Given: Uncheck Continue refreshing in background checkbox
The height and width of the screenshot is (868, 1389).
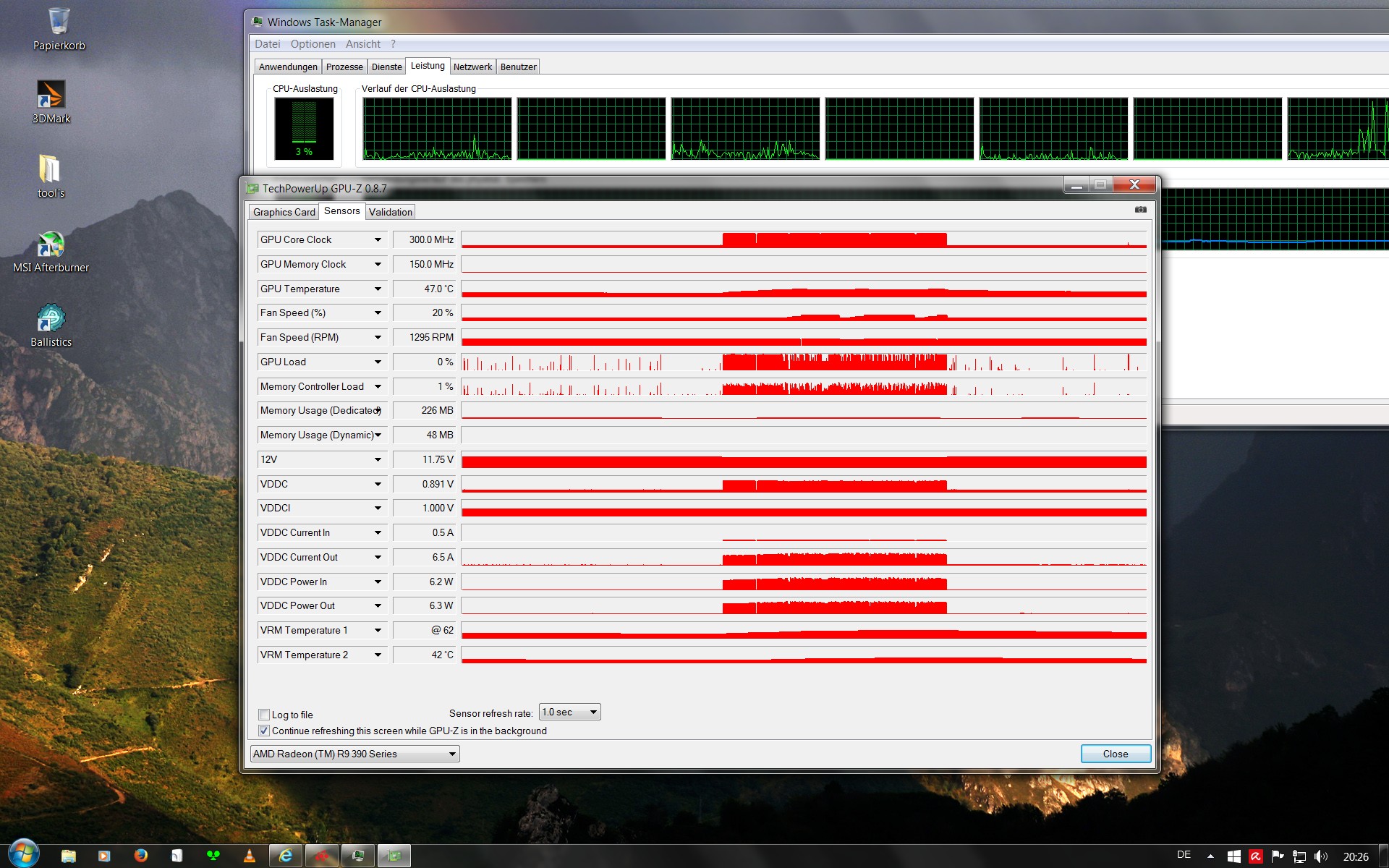Looking at the screenshot, I should tap(264, 731).
